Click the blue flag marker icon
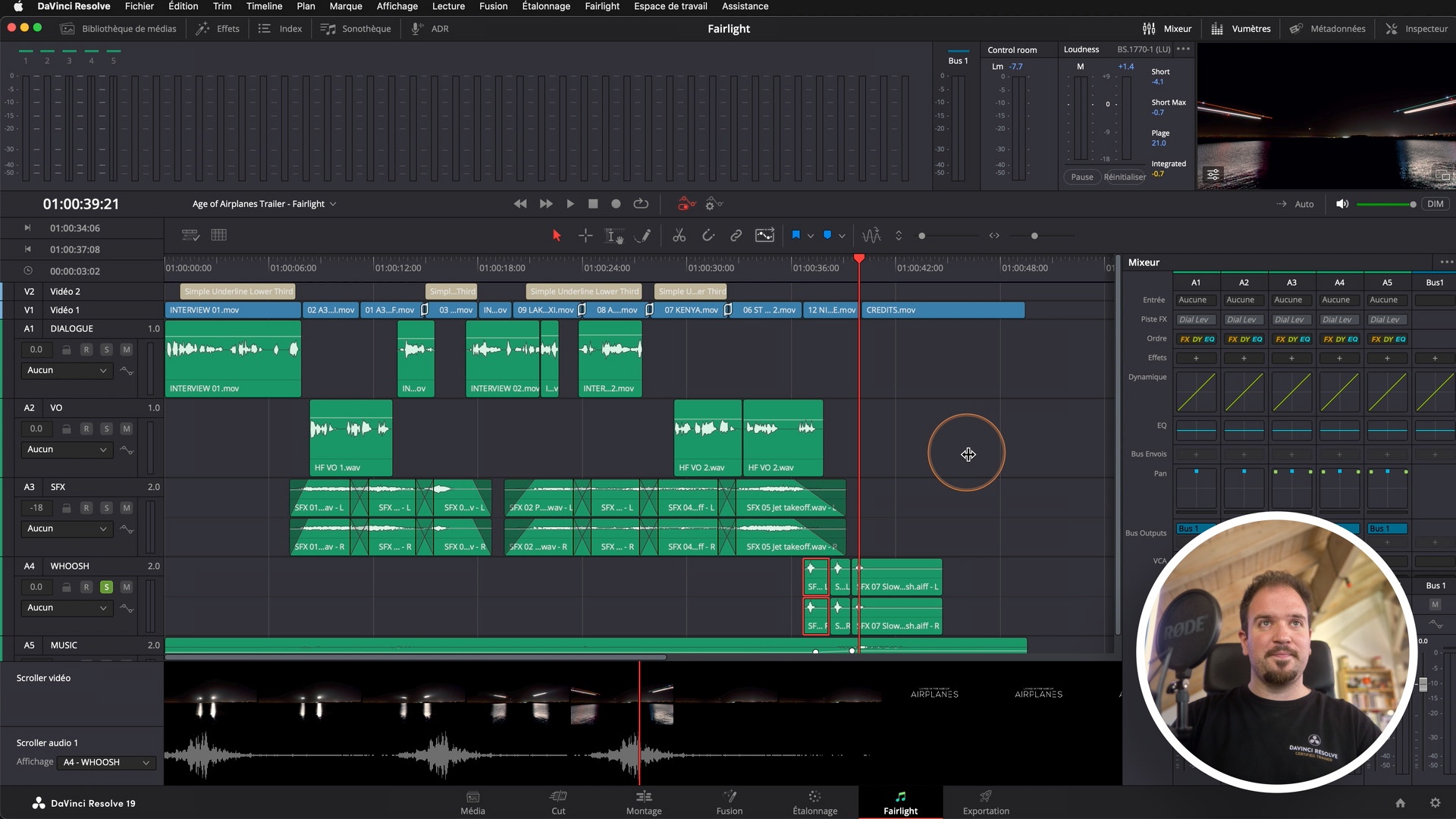The image size is (1456, 819). (x=795, y=235)
